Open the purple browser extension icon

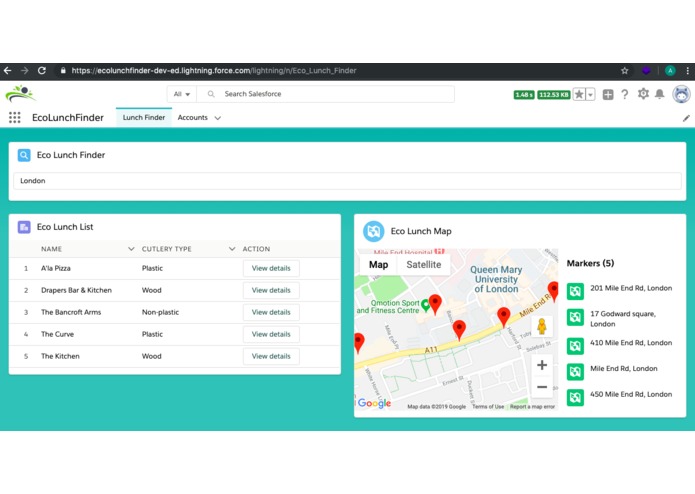(x=646, y=70)
